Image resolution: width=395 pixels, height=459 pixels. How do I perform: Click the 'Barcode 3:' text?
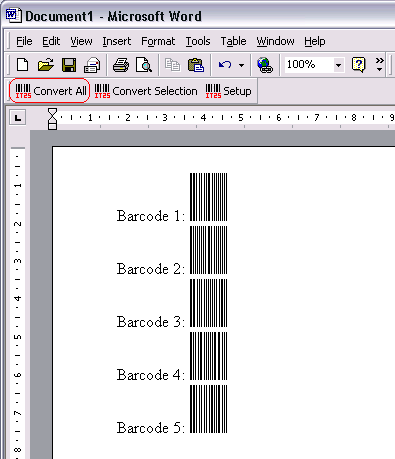coord(150,322)
